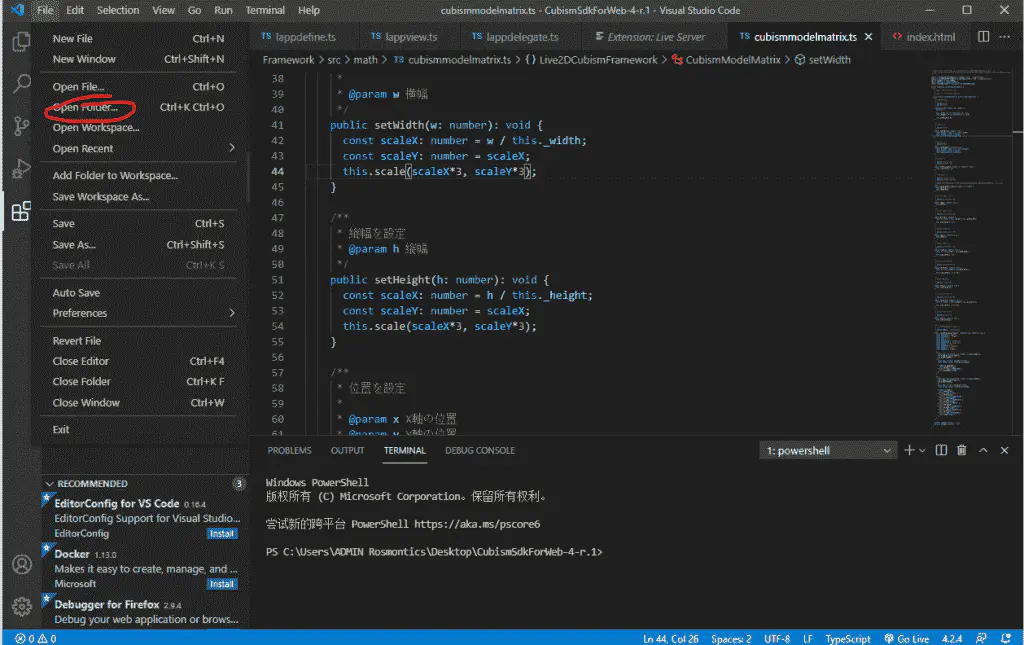This screenshot has width=1024, height=645.
Task: Expand Open Recent submenu
Action: (x=138, y=148)
